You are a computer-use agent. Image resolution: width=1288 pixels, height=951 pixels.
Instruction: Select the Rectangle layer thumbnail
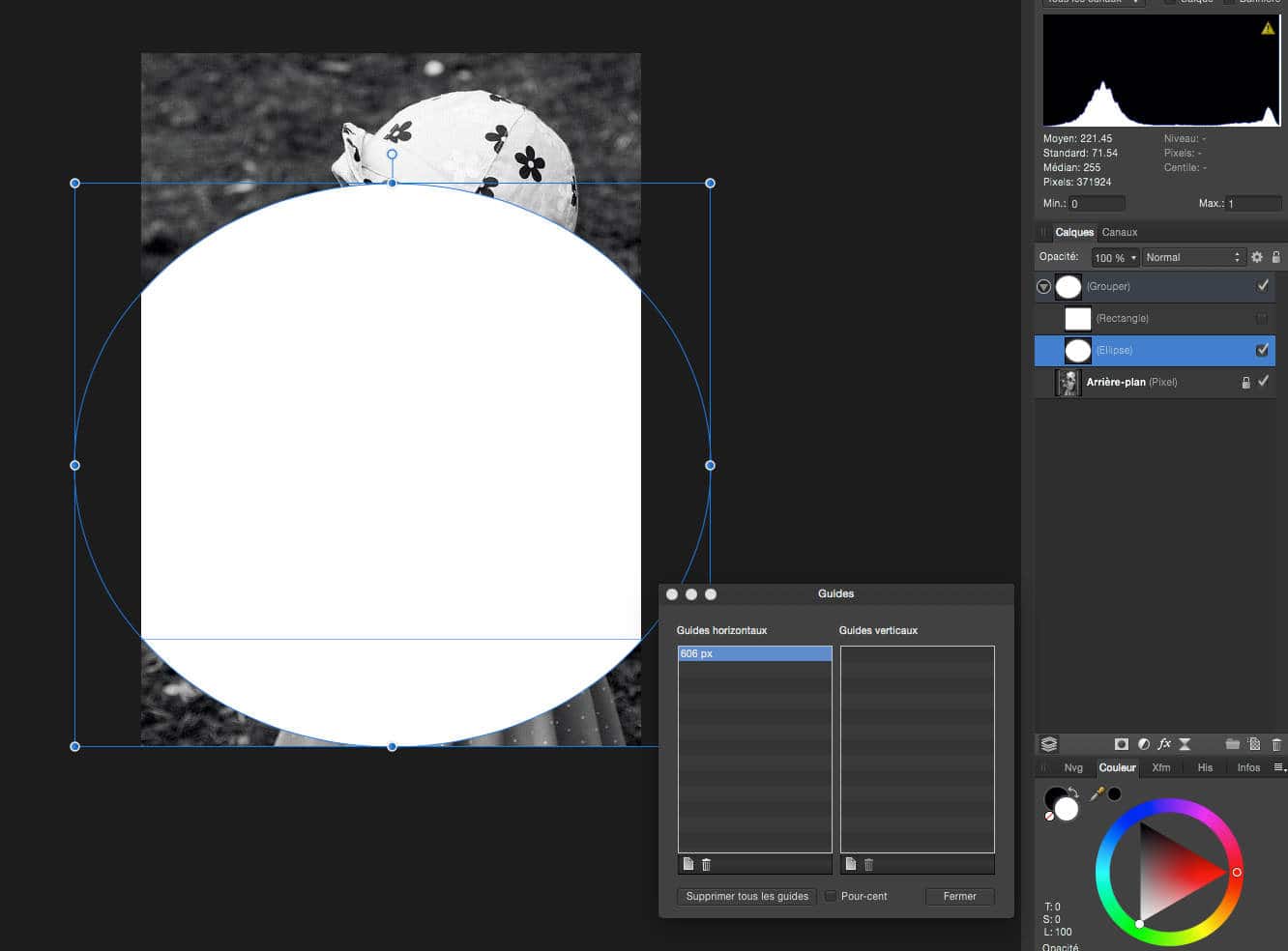pyautogui.click(x=1077, y=318)
